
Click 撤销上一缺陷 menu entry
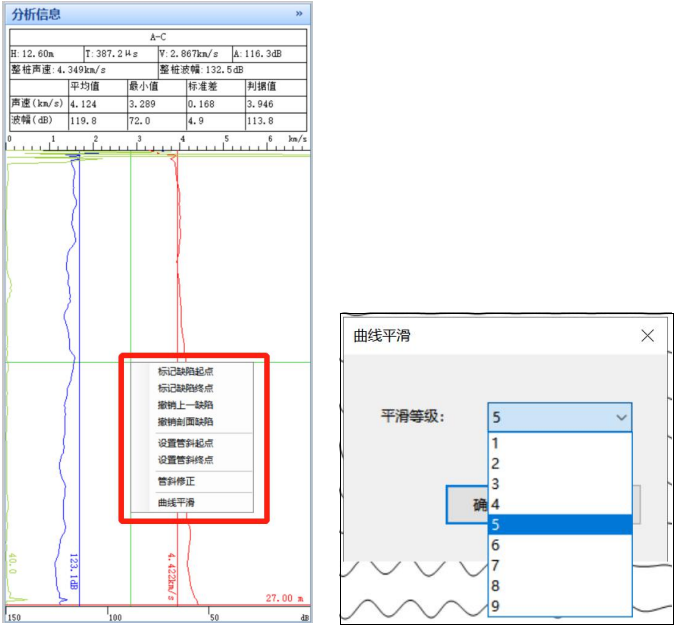pyautogui.click(x=185, y=405)
